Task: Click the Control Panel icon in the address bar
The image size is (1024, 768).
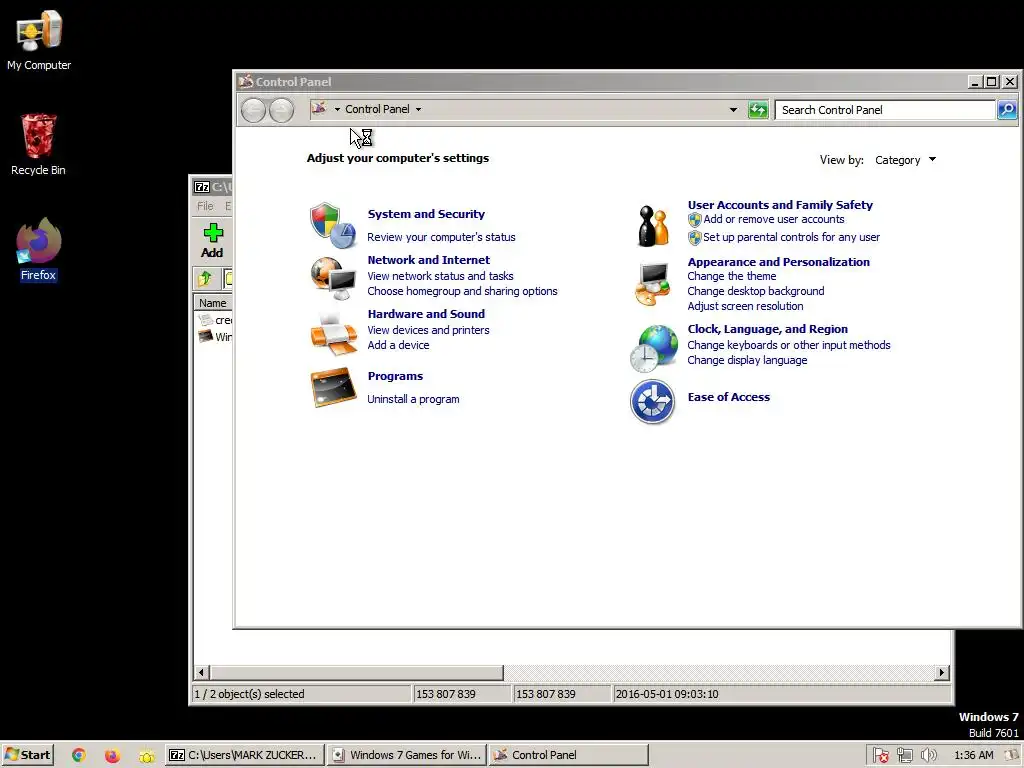Action: click(x=319, y=108)
